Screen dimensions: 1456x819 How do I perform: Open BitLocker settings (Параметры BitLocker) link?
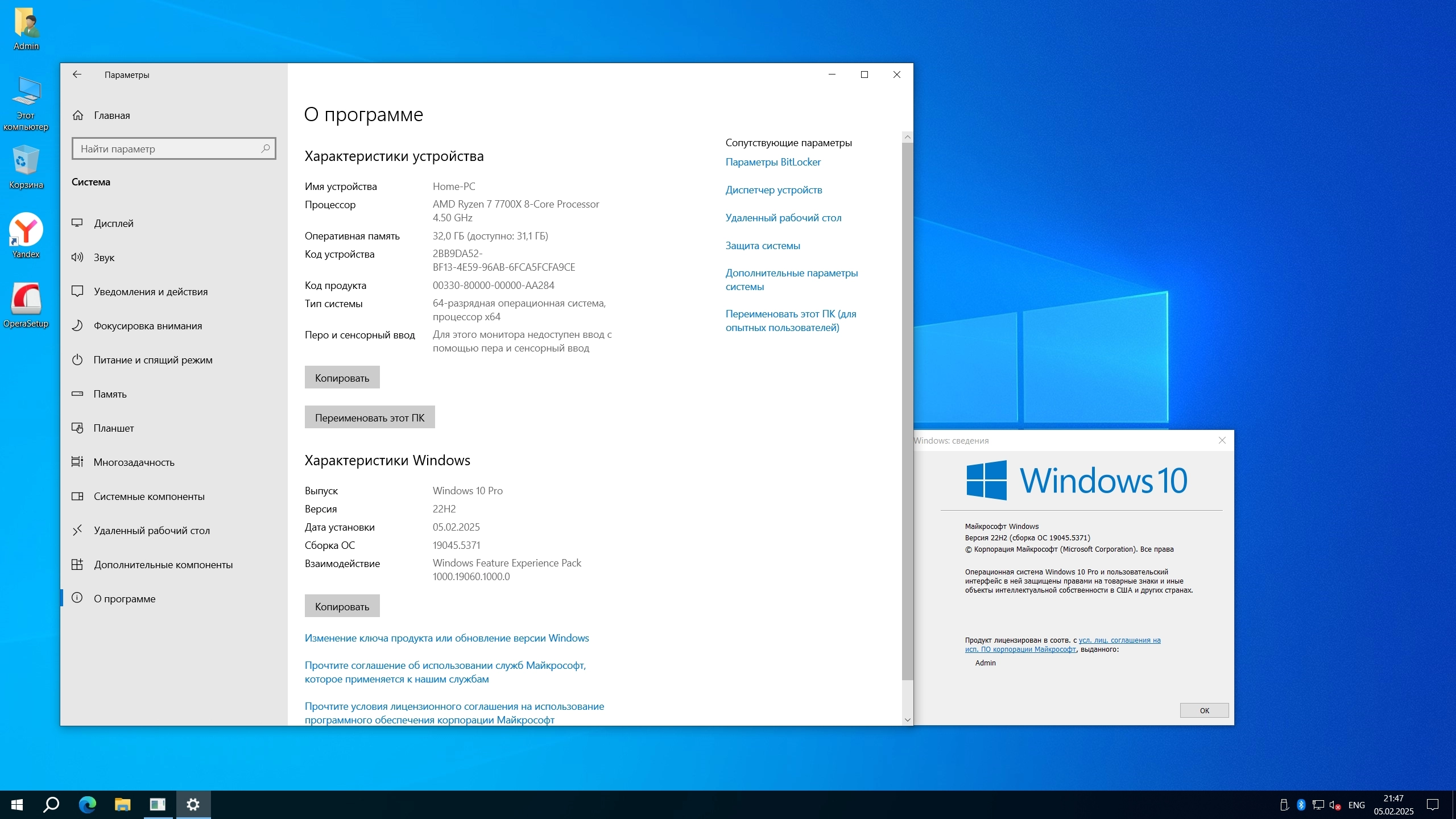click(x=773, y=162)
